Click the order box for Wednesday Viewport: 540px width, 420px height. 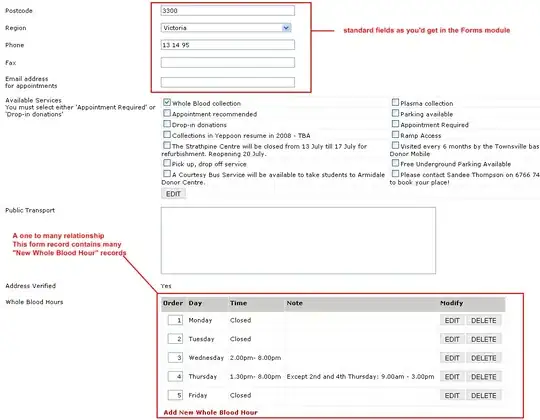coord(175,358)
